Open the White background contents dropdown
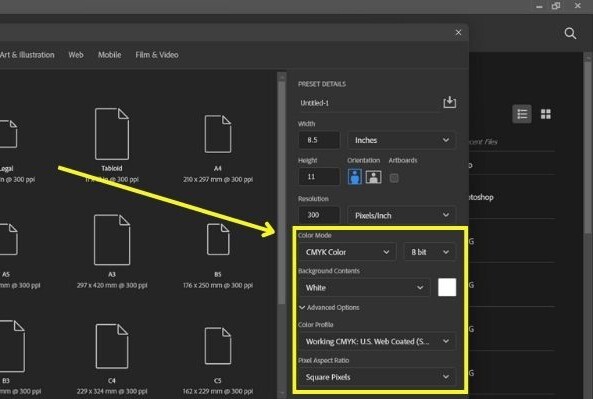The height and width of the screenshot is (399, 593). pos(365,288)
